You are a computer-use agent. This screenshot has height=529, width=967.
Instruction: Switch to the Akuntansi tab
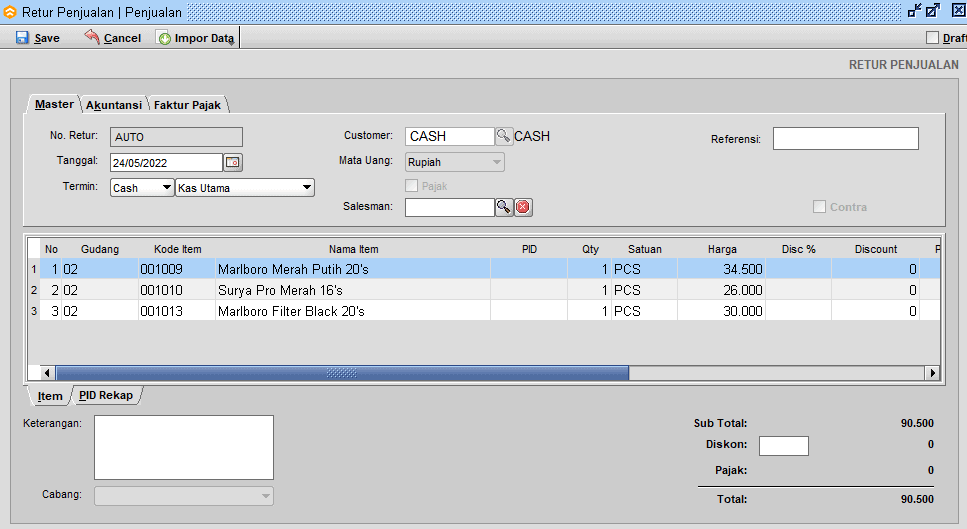point(114,105)
